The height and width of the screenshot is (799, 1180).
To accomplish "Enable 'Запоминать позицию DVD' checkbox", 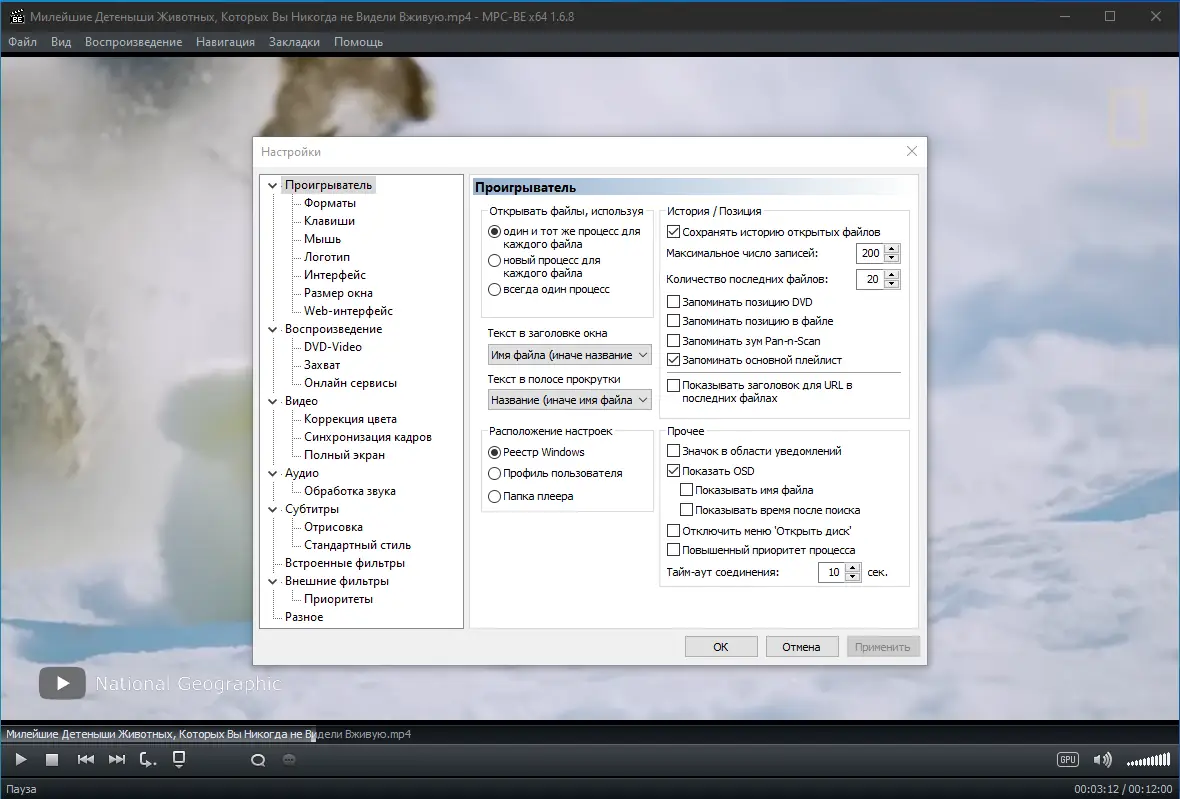I will click(x=674, y=302).
